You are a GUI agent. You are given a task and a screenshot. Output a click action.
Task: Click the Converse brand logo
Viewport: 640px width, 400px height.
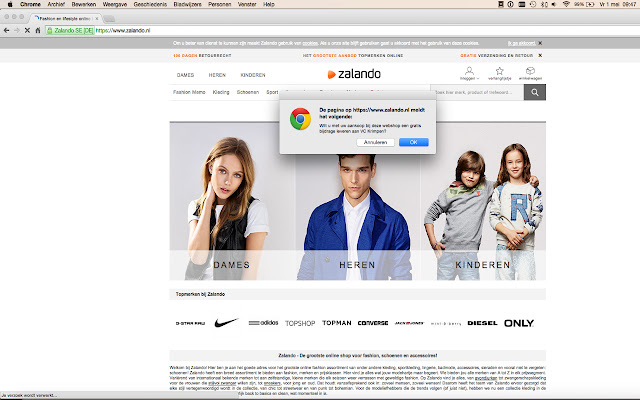tap(373, 323)
